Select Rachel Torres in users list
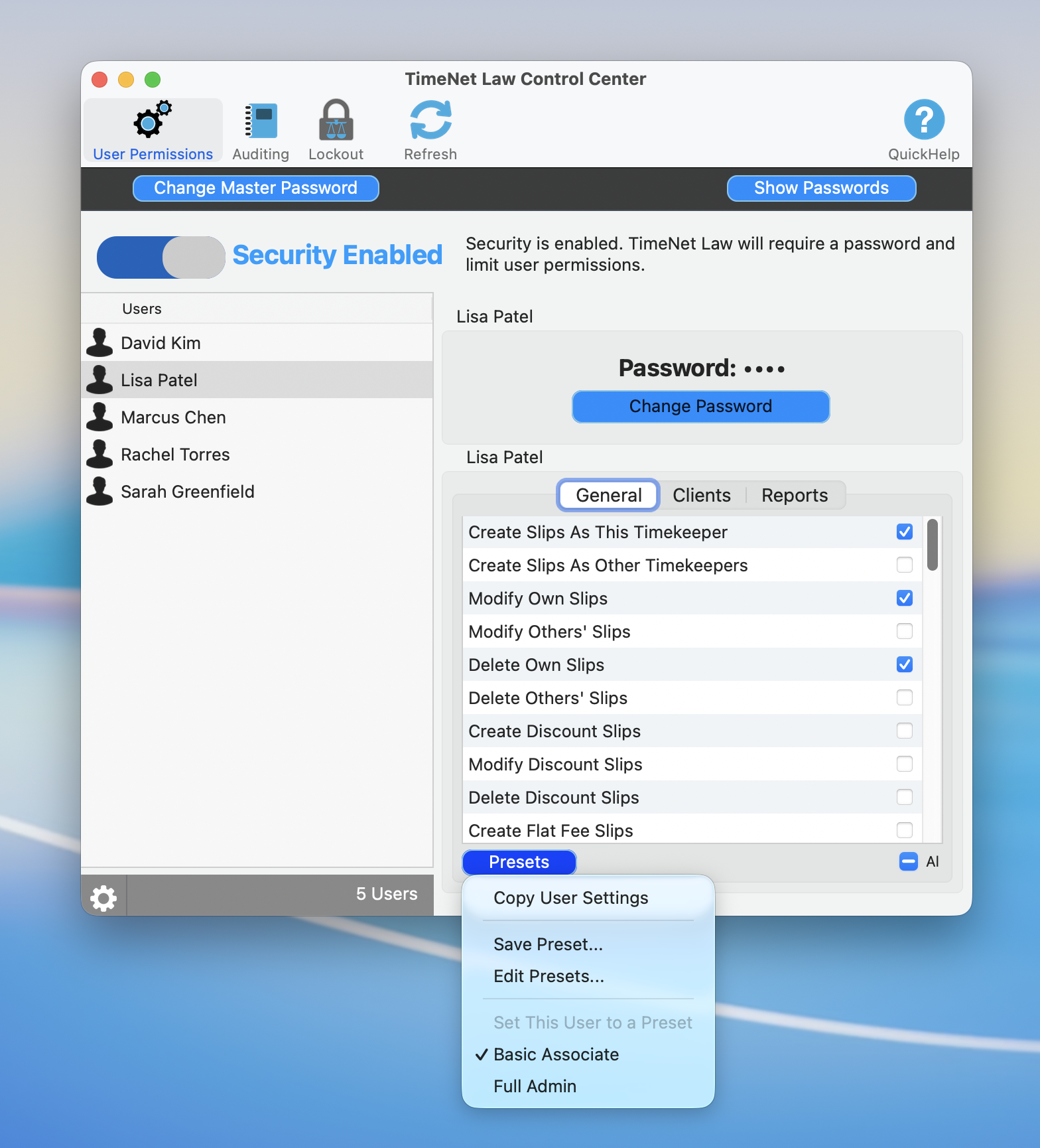Screen dimensions: 1040x1148 pyautogui.click(x=257, y=454)
